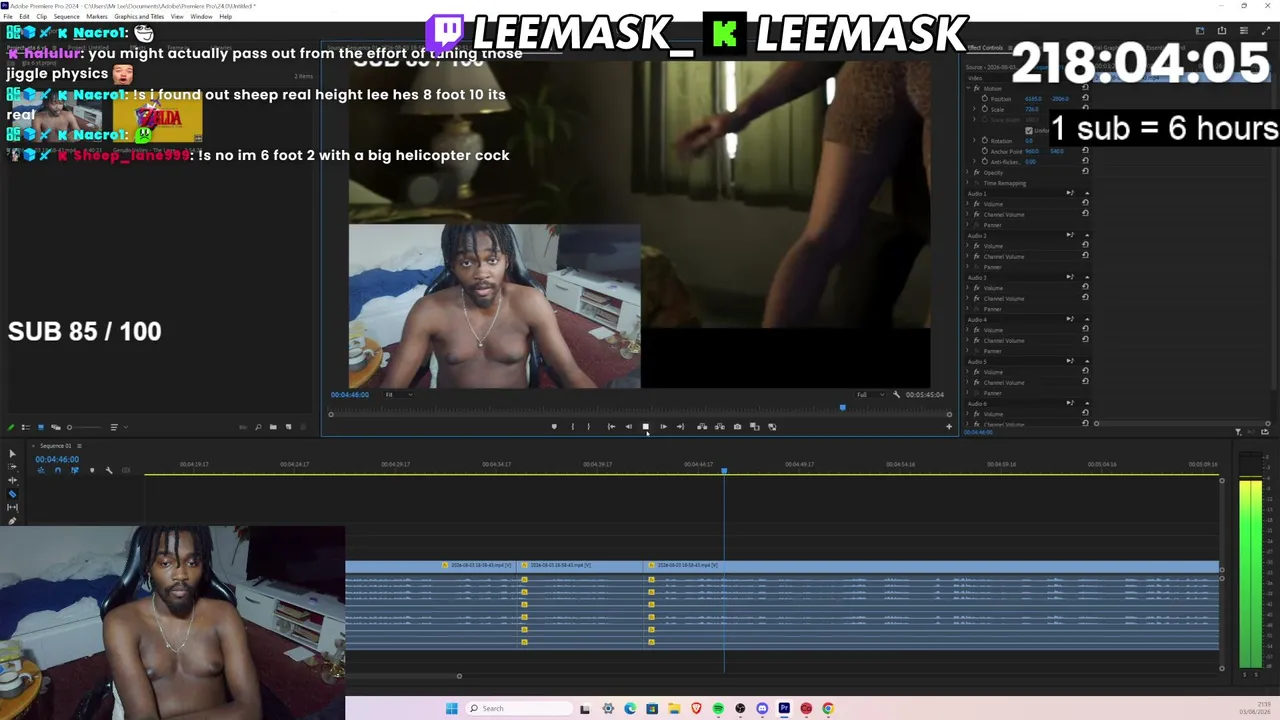Select the Slip tool

point(12,507)
